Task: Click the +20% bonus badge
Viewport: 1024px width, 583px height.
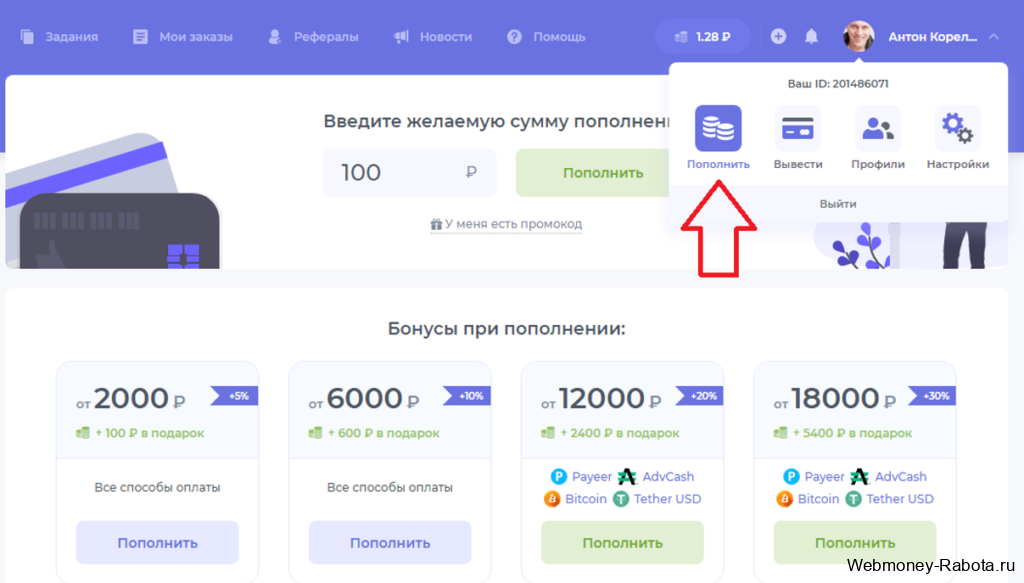Action: click(699, 396)
